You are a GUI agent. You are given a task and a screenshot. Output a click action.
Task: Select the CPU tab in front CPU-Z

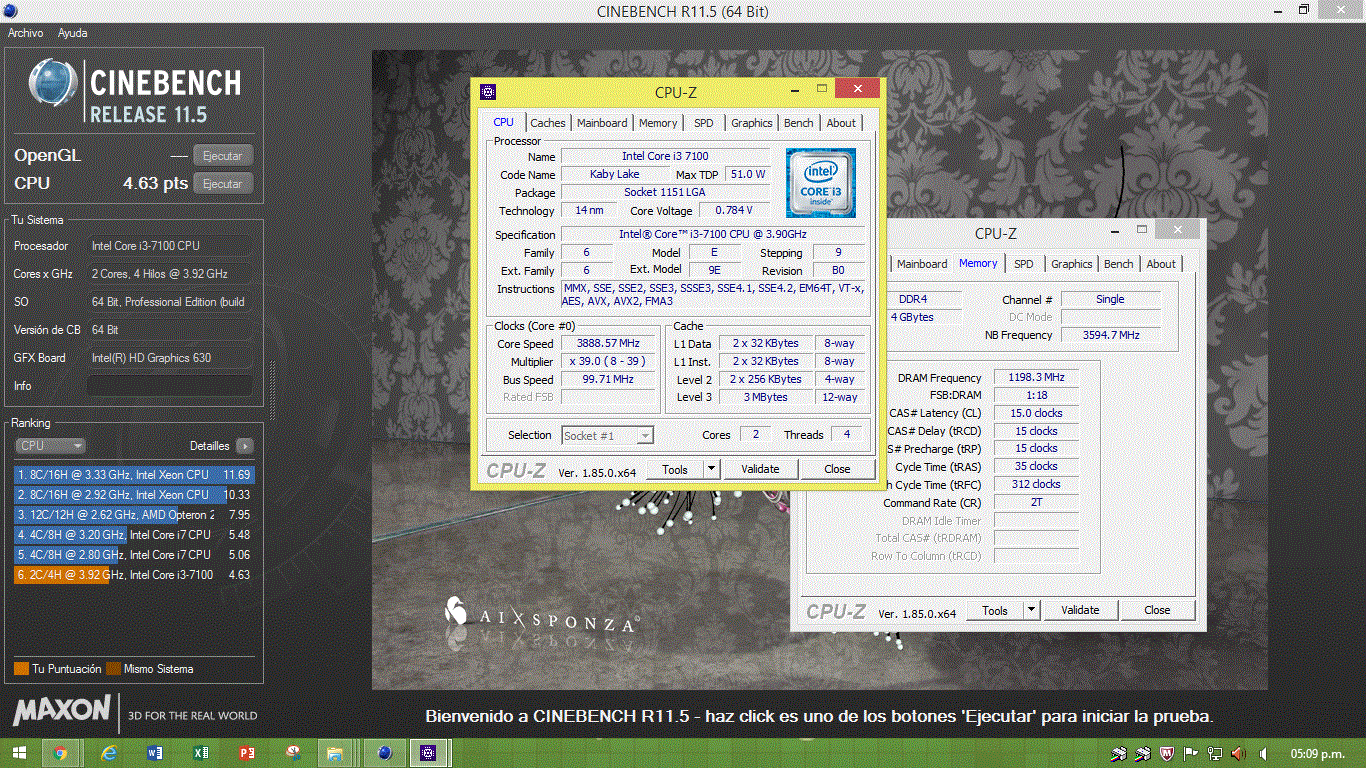tap(504, 122)
